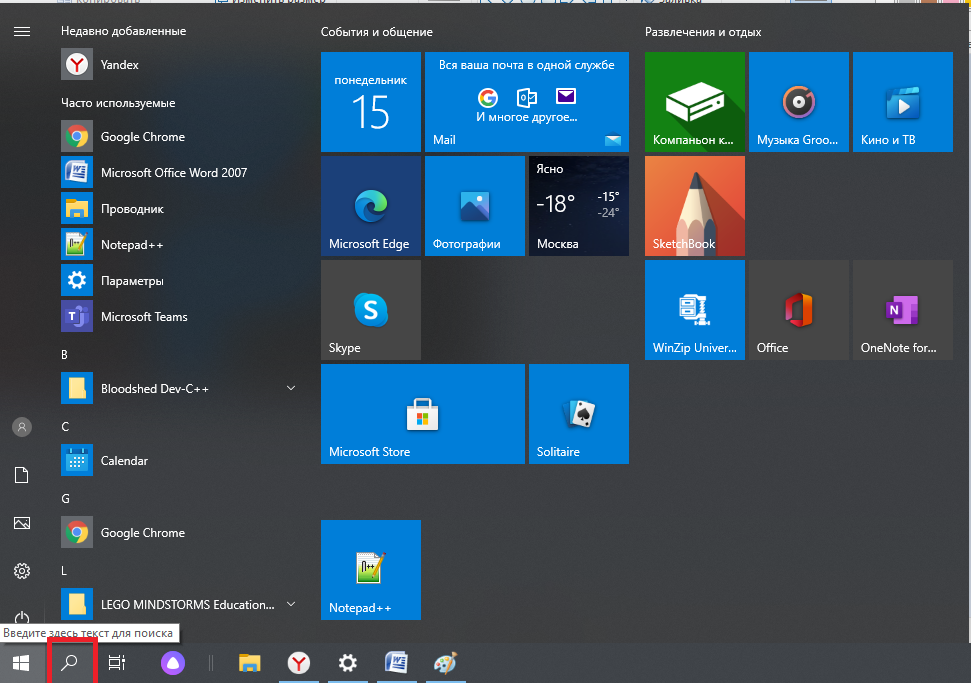Switch to Paint on the taskbar
The height and width of the screenshot is (683, 971).
coord(445,663)
